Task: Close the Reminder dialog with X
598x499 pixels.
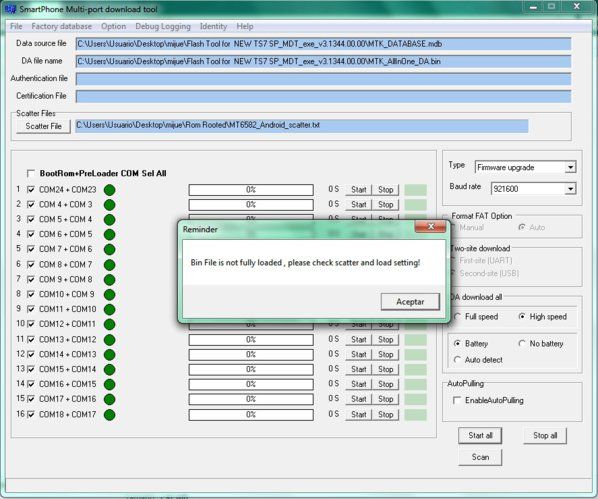Action: click(430, 227)
